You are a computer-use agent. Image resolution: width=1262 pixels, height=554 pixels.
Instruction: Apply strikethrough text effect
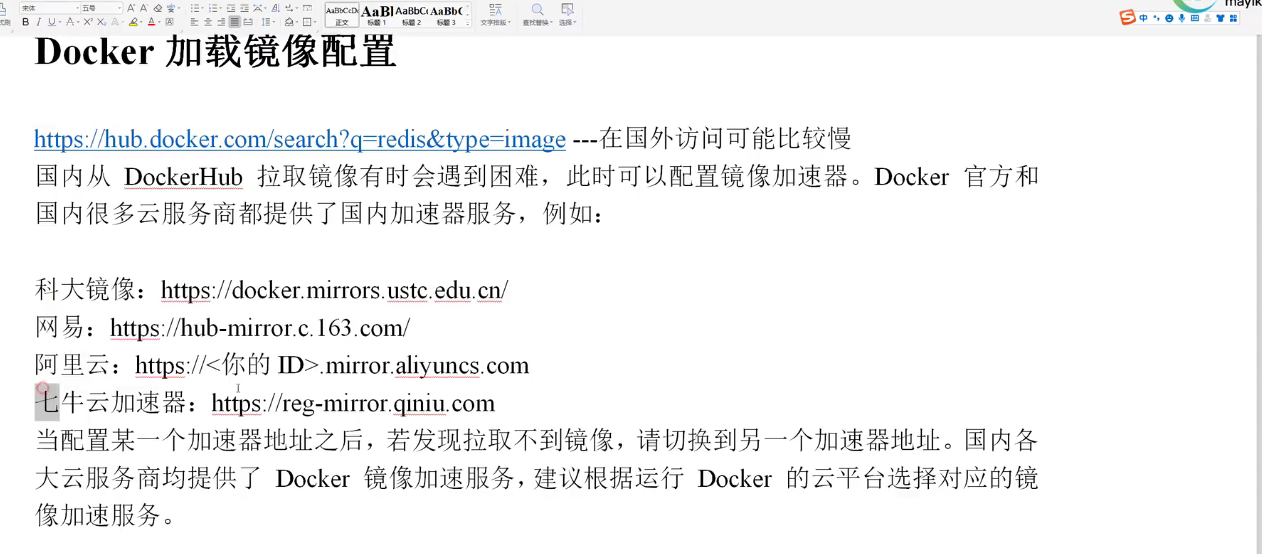70,22
